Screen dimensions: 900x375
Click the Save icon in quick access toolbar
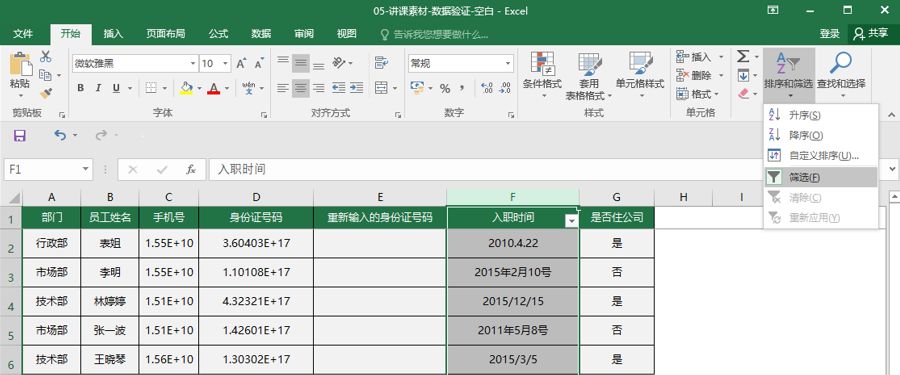pyautogui.click(x=20, y=136)
